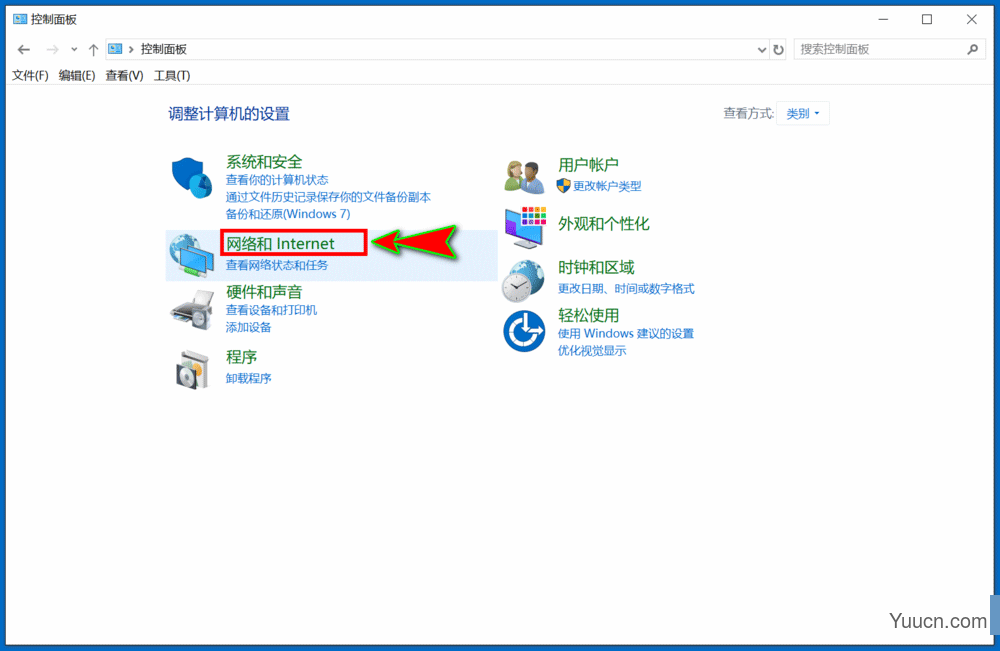
Task: Click the Appearance and Personalization monitor icon
Action: tap(525, 227)
